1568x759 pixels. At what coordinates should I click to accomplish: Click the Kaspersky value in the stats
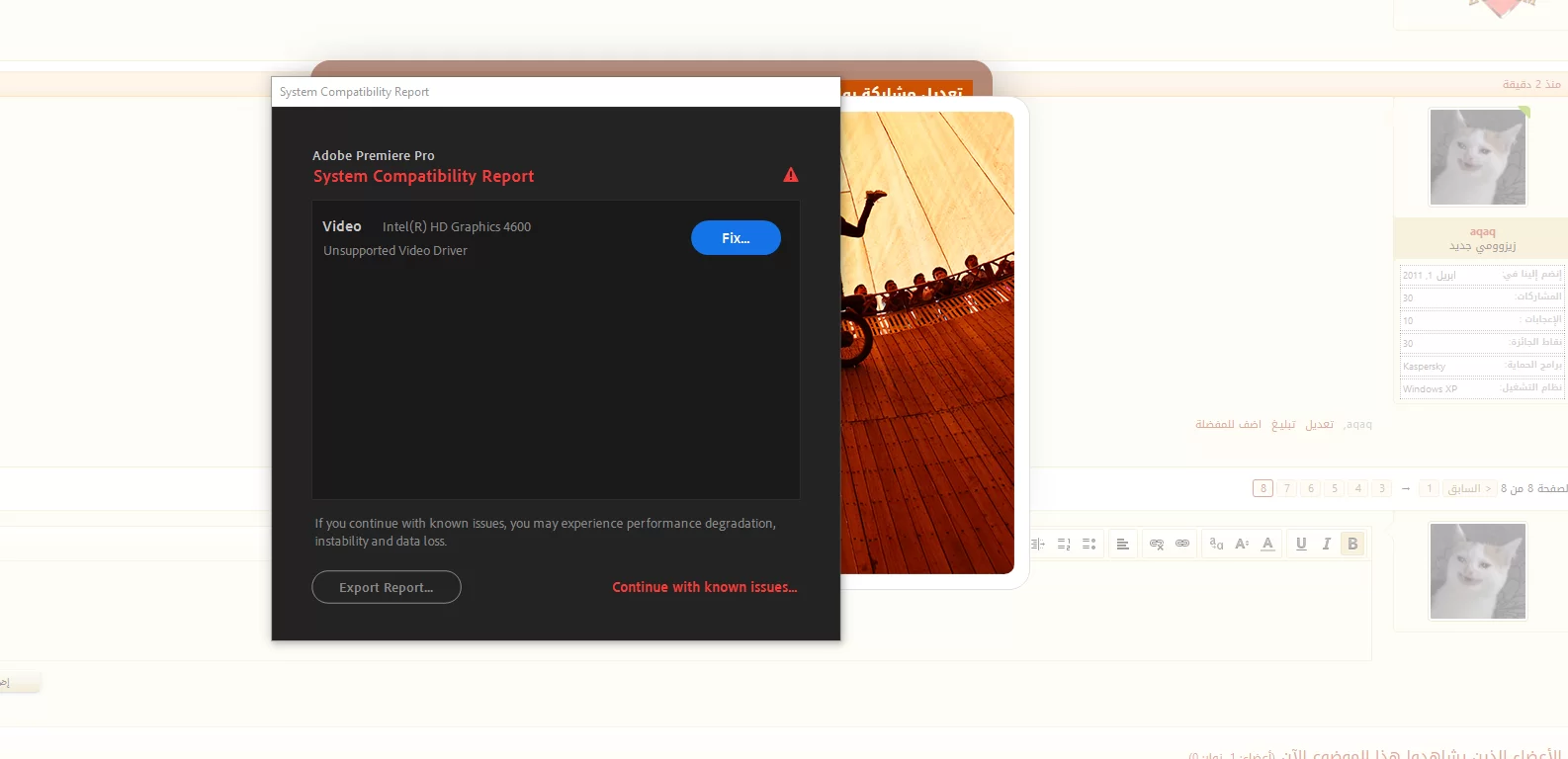click(1424, 367)
